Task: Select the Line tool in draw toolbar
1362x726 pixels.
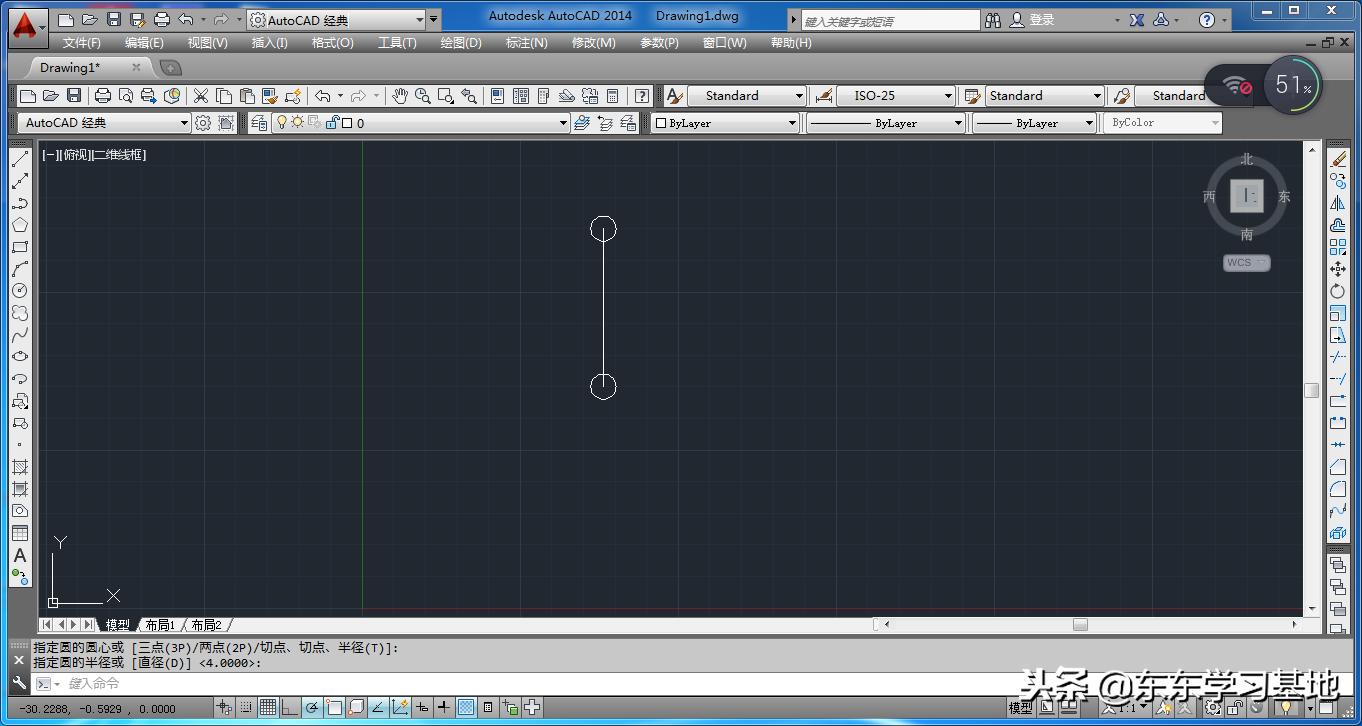Action: [x=20, y=160]
